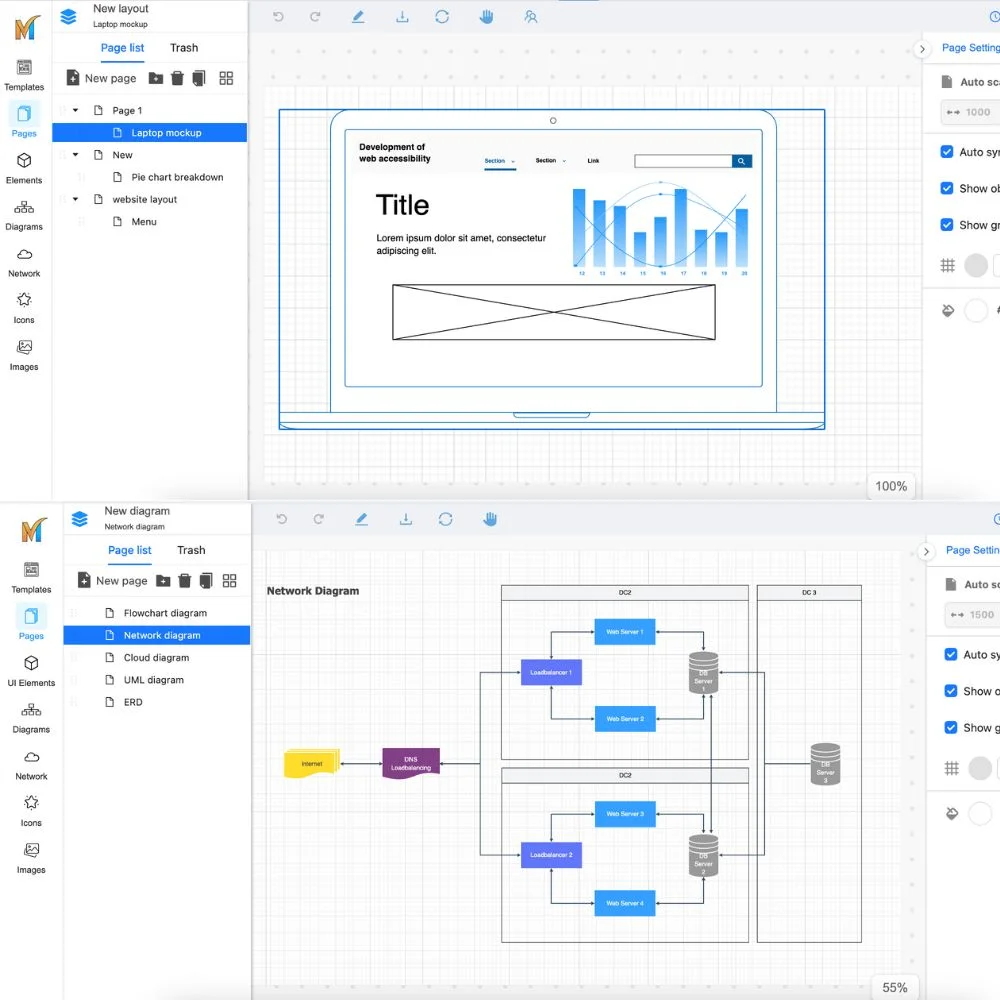Toggle Auto sync checkbox in bottom window
The height and width of the screenshot is (1000, 1000).
(x=951, y=654)
